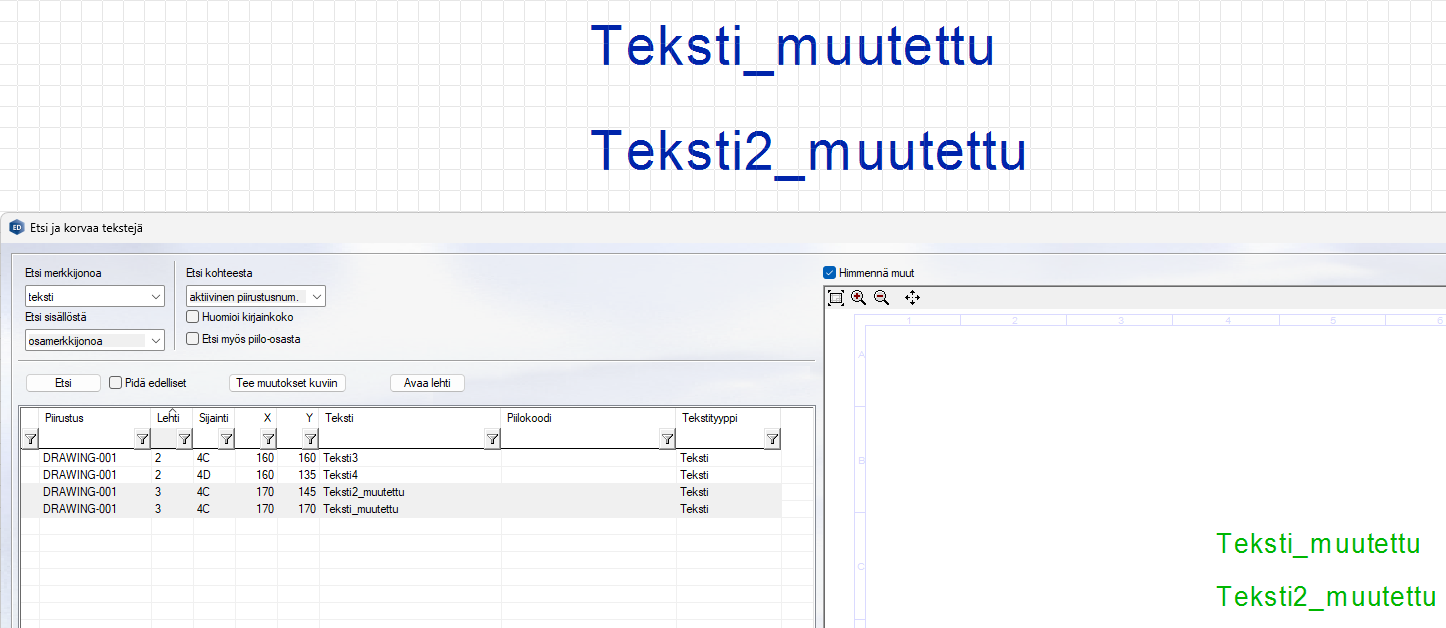This screenshot has height=628, width=1446.
Task: Select the Teksti2_muutettu table cell
Action: 410,492
